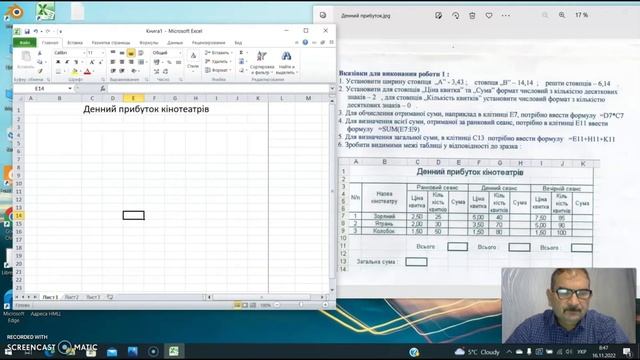This screenshot has width=640, height=360.
Task: Switch to Page Layout view in status bar
Action: (x=245, y=305)
